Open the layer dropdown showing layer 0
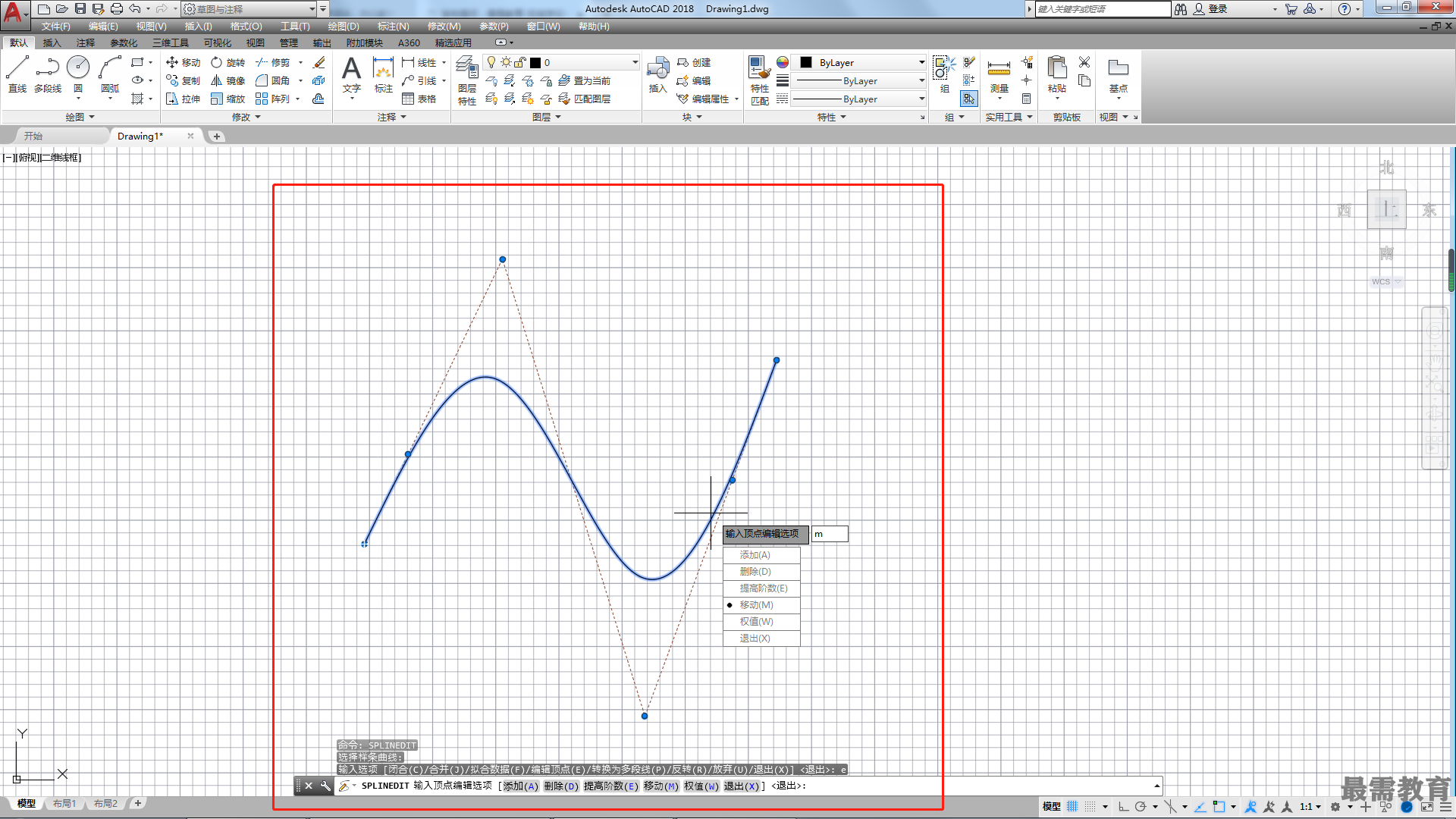The height and width of the screenshot is (819, 1456). point(563,62)
